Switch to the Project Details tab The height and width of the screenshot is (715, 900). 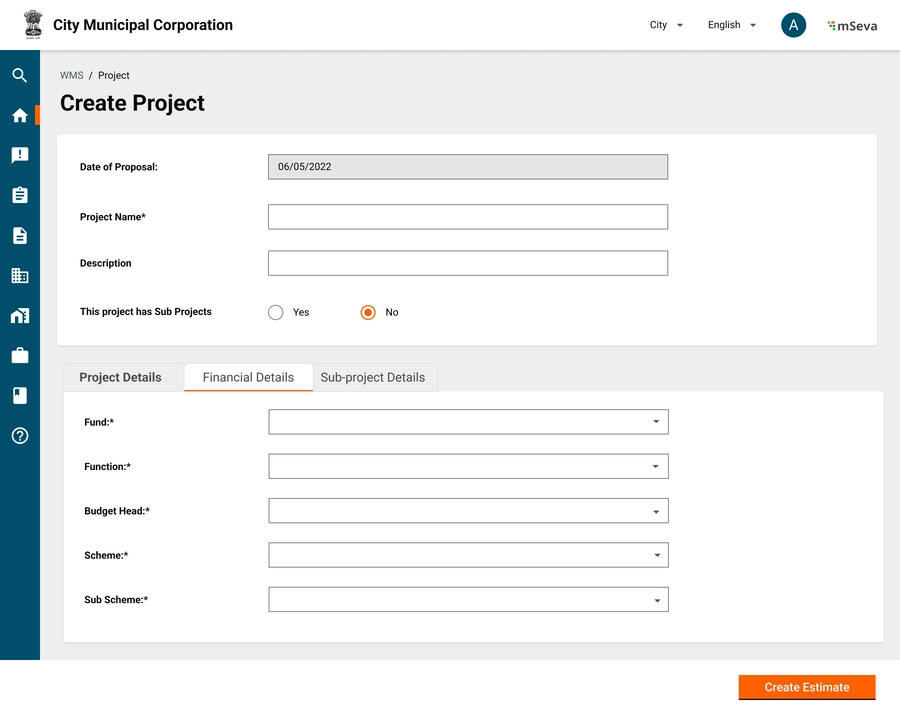click(120, 377)
